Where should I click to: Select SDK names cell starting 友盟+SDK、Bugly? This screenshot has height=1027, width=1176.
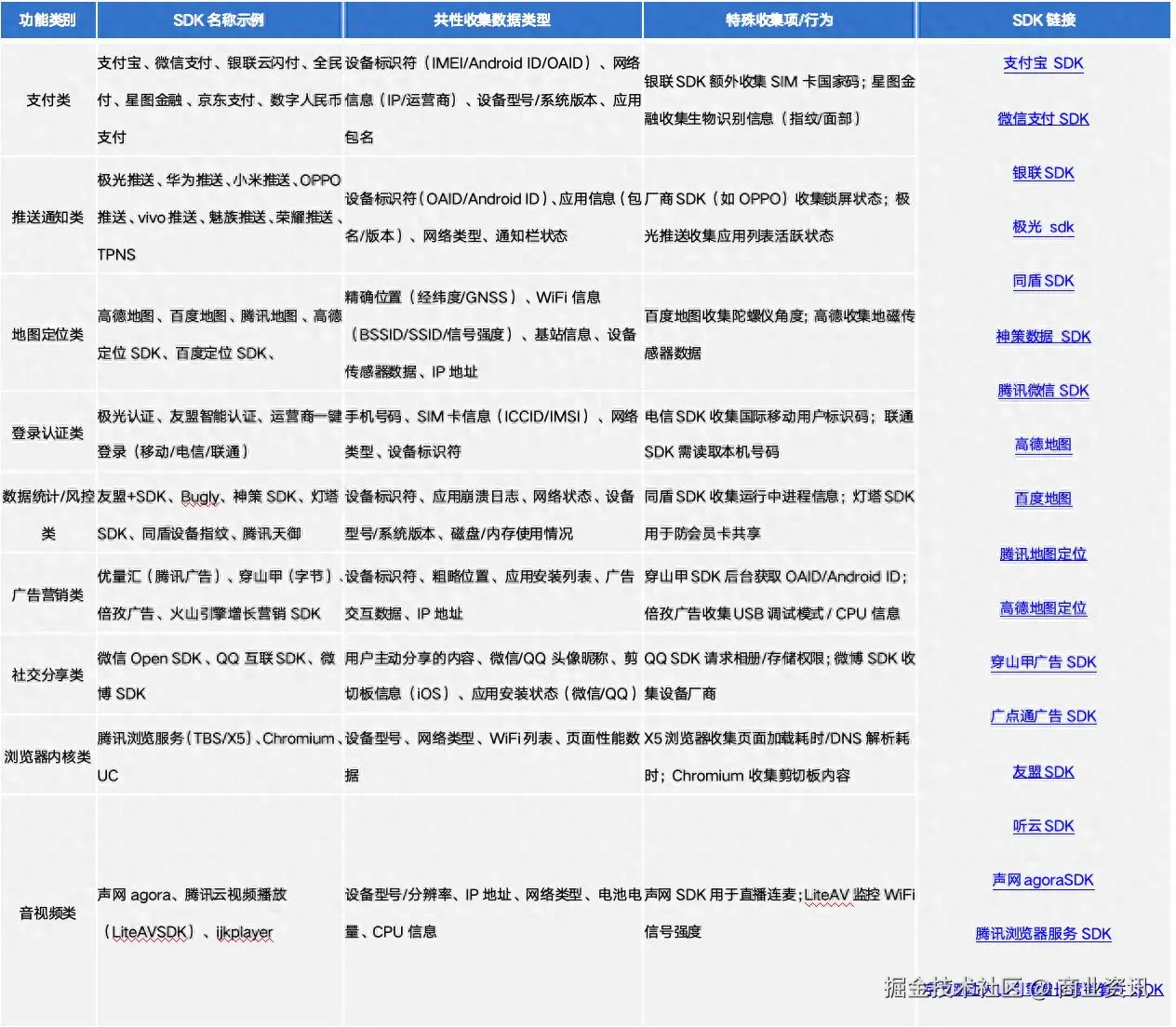point(219,514)
